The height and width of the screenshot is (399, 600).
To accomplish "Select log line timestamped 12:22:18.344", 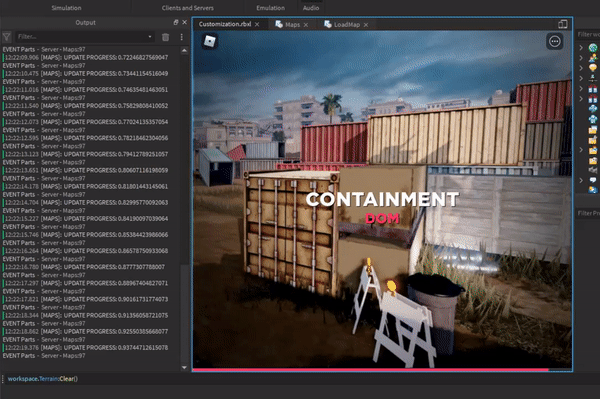I will click(86, 315).
